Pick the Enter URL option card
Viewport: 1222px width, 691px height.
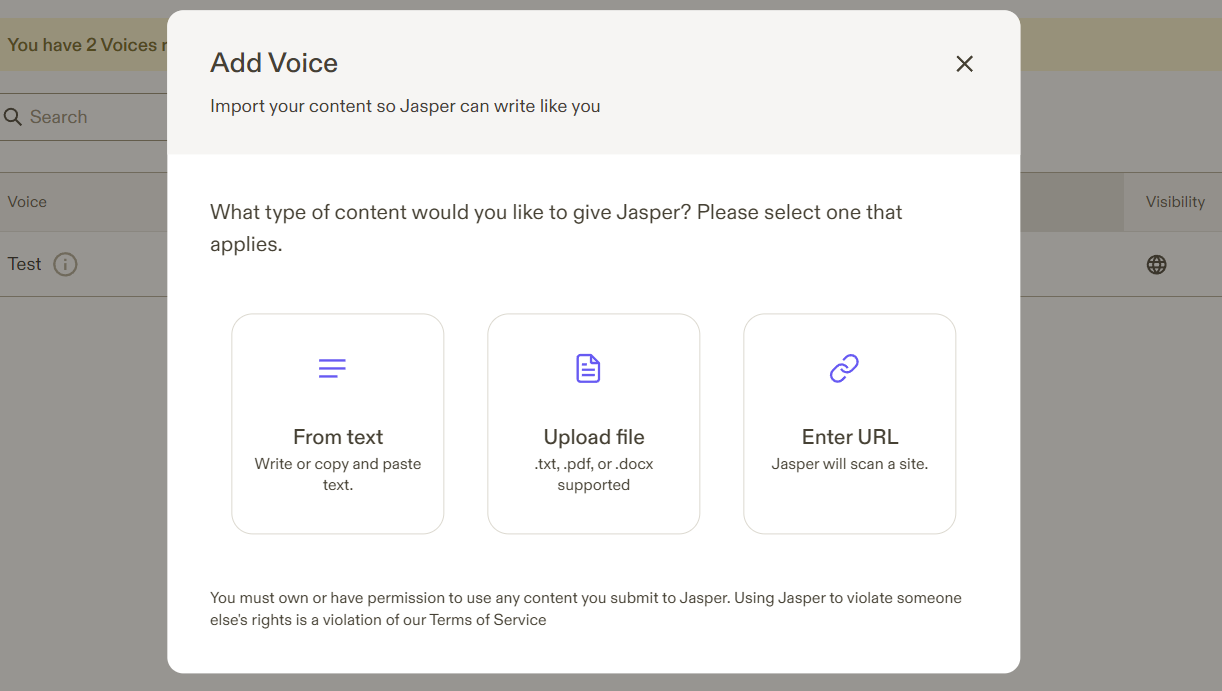click(x=850, y=424)
